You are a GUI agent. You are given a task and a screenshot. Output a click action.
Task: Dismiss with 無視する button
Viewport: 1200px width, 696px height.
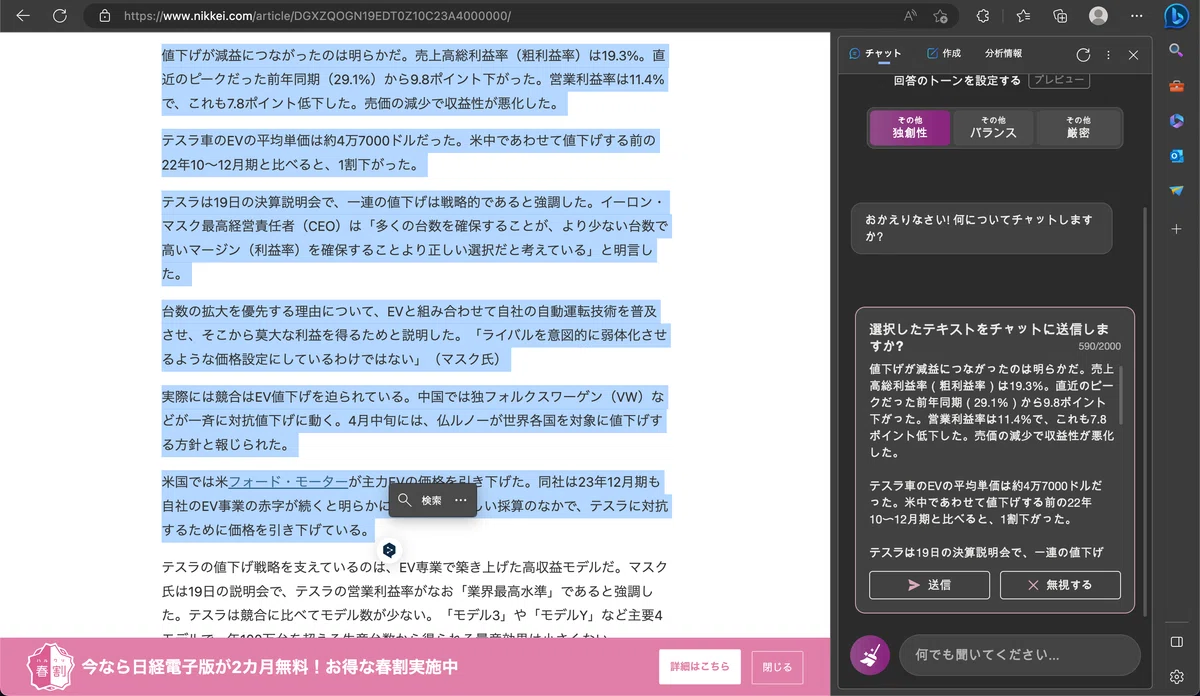point(1060,585)
